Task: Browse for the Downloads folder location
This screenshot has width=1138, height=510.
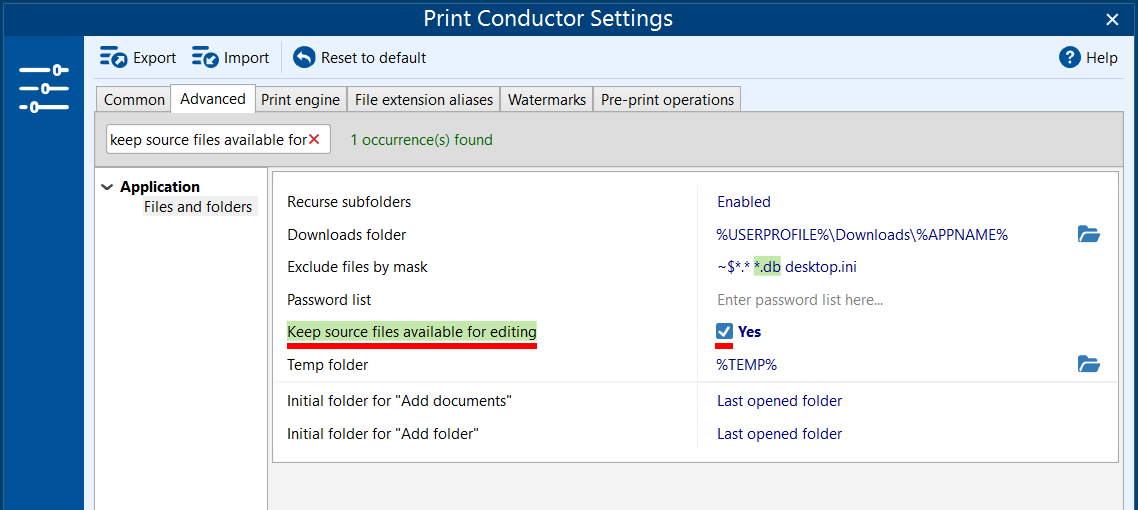Action: pyautogui.click(x=1089, y=234)
